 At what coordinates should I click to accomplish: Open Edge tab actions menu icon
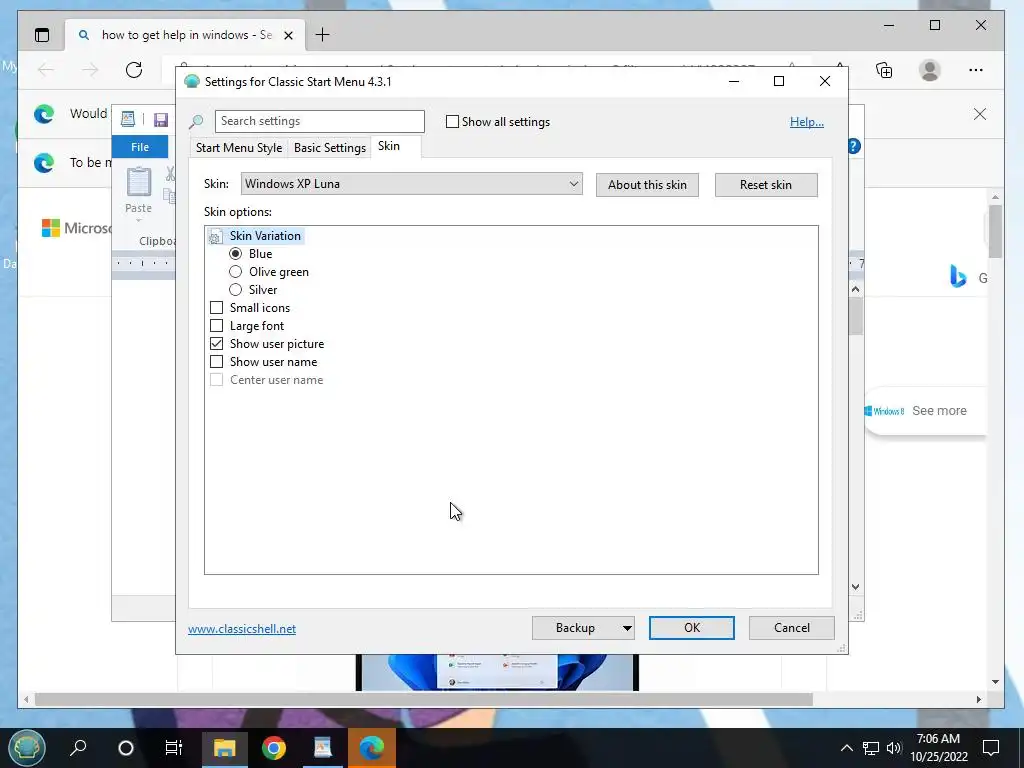[42, 35]
